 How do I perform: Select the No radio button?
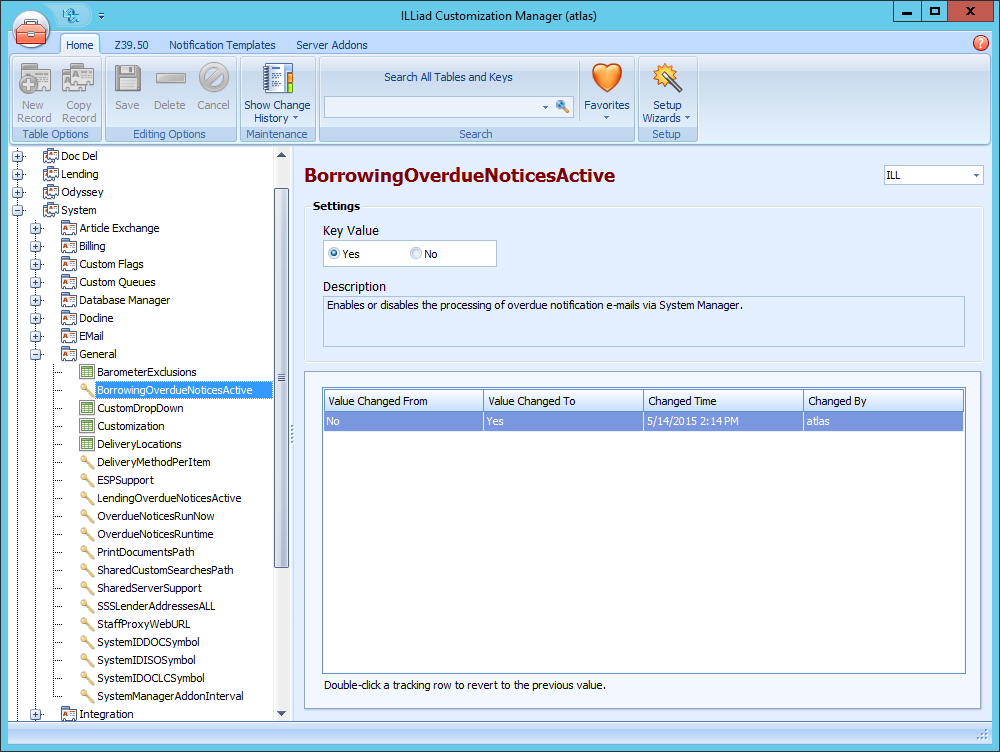point(416,254)
